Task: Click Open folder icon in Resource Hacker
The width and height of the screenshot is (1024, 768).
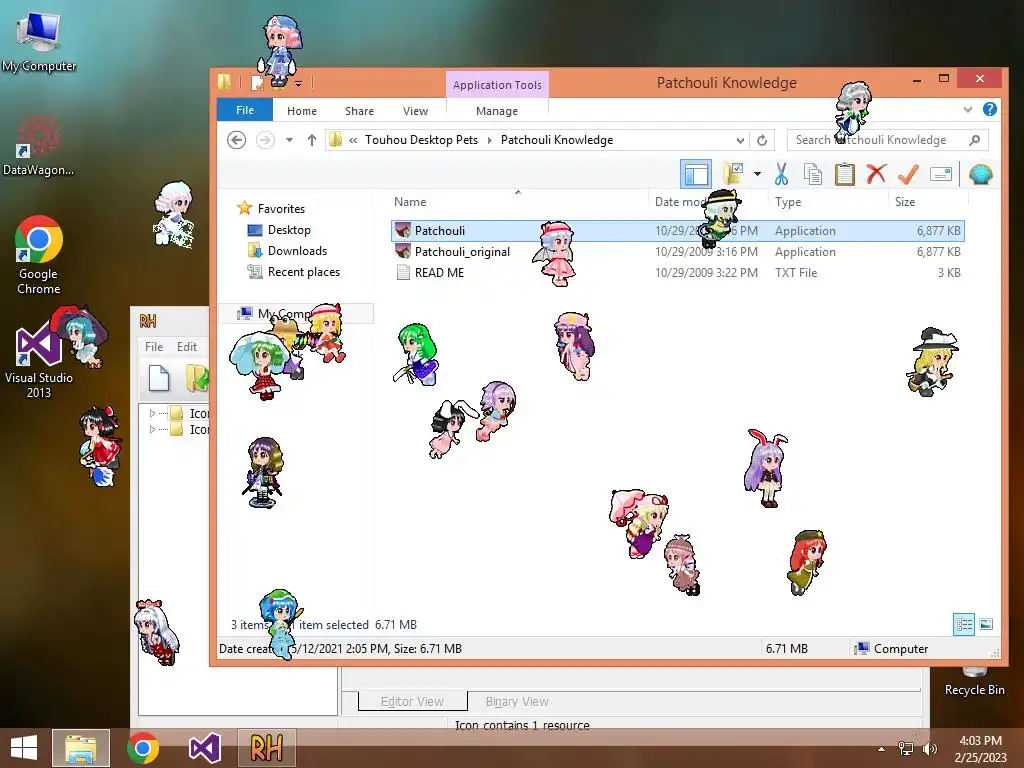Action: [x=197, y=378]
